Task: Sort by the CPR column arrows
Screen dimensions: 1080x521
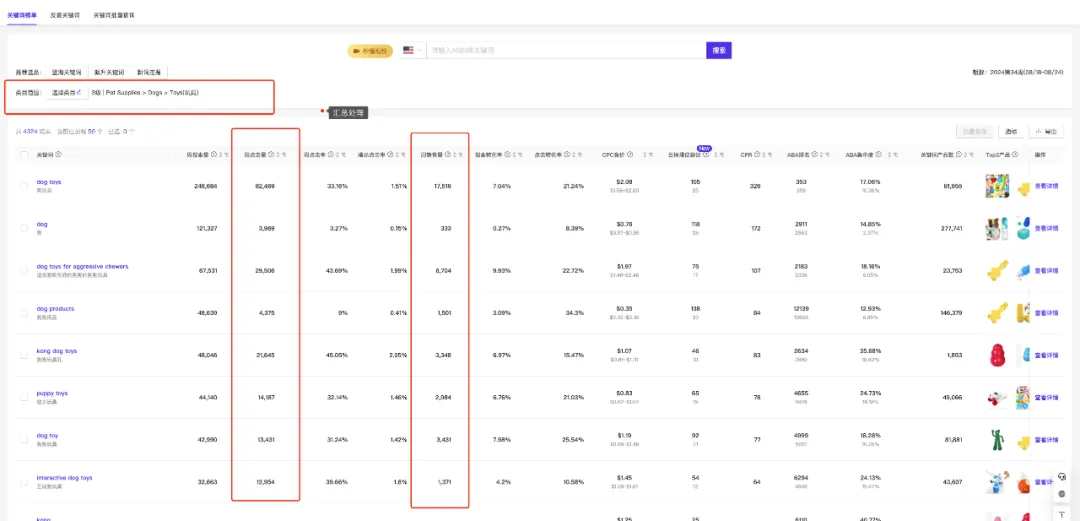Action: click(x=765, y=154)
